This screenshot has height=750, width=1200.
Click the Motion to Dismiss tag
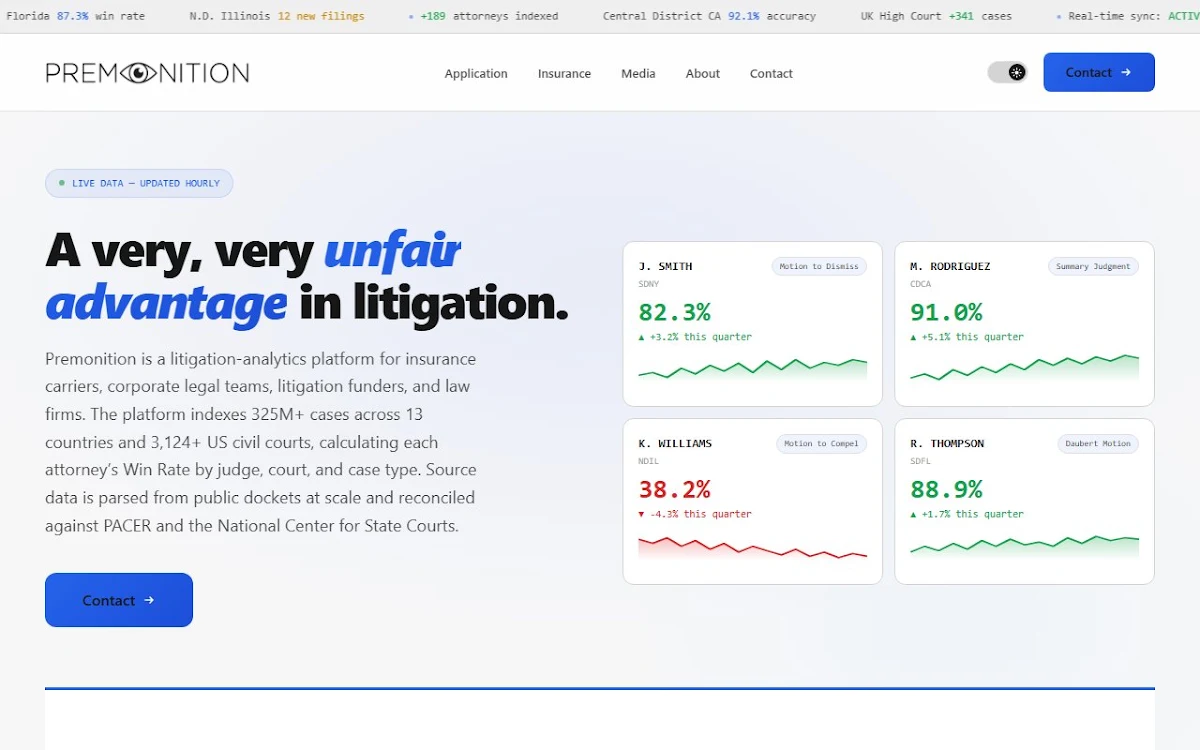tap(819, 266)
